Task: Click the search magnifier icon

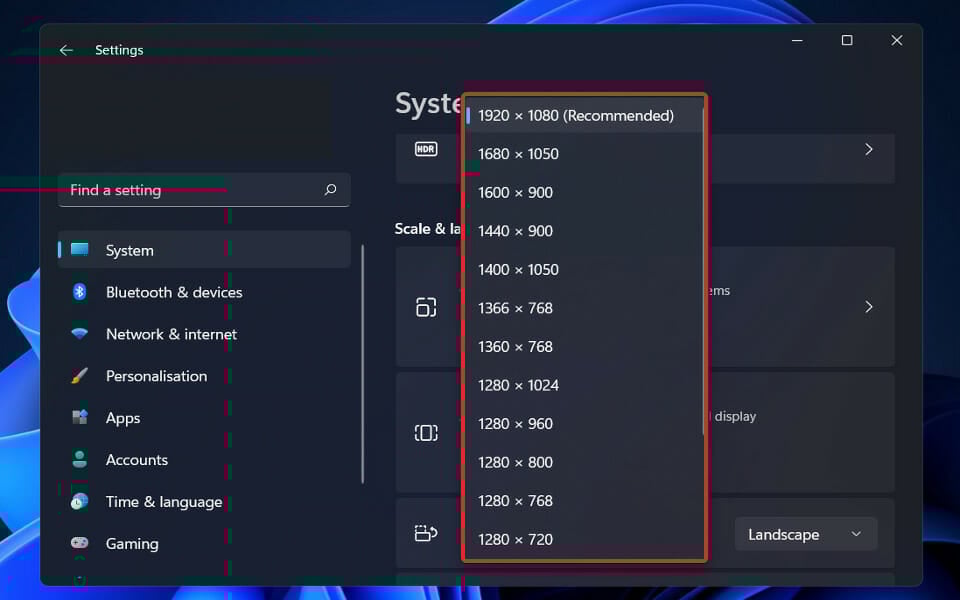Action: coord(331,190)
